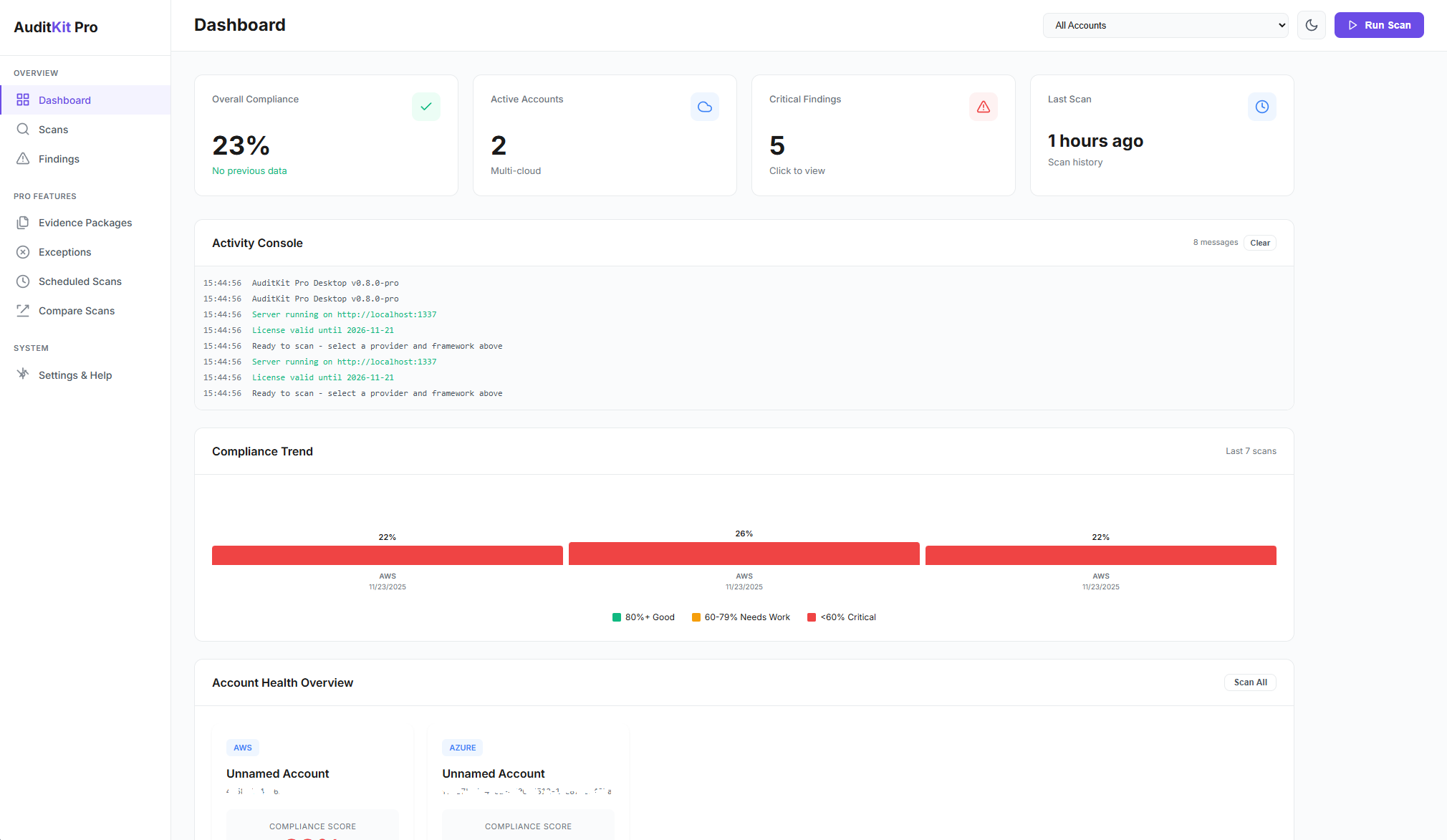
Task: Toggle dark mode with the moon button
Action: pos(1311,25)
